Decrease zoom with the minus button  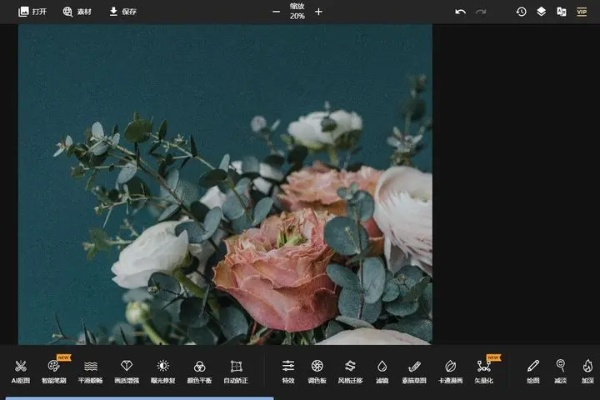tap(276, 12)
